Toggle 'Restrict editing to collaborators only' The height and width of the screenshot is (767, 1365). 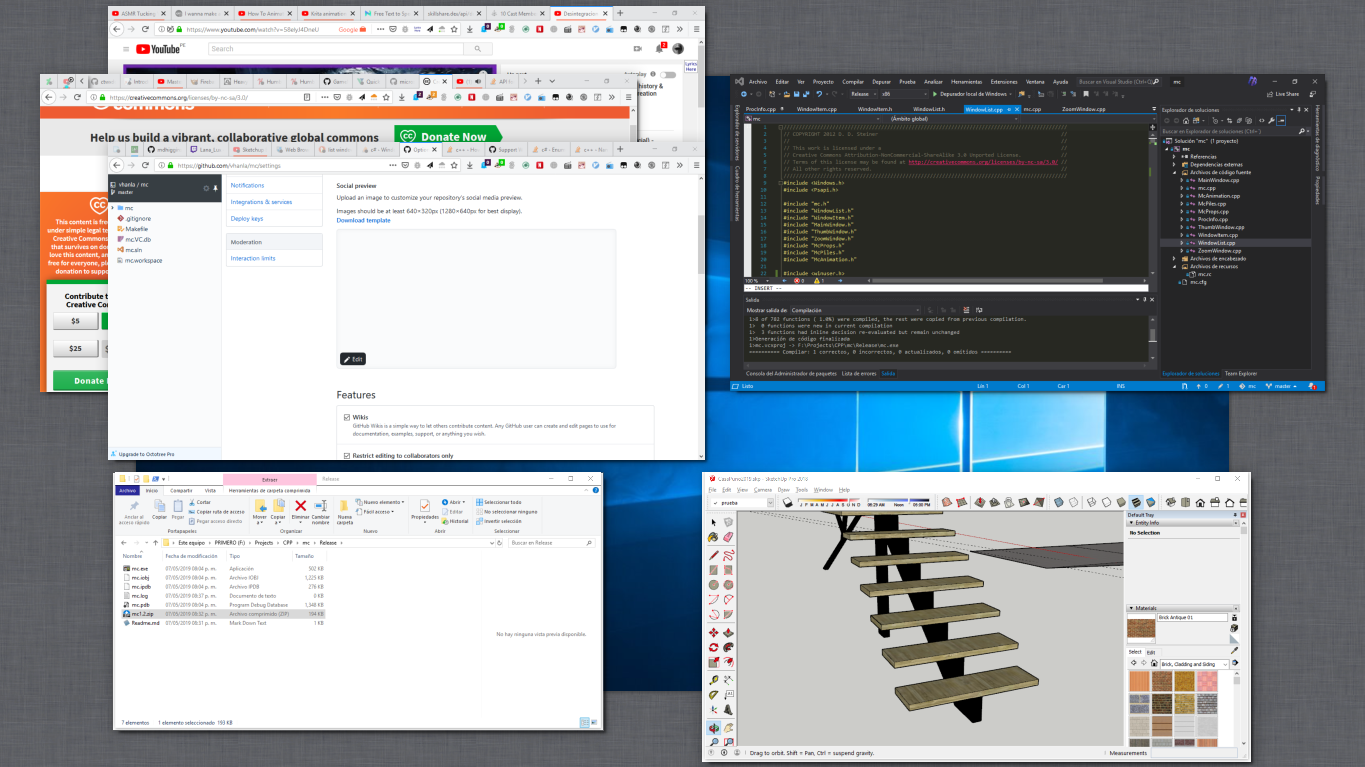point(345,455)
